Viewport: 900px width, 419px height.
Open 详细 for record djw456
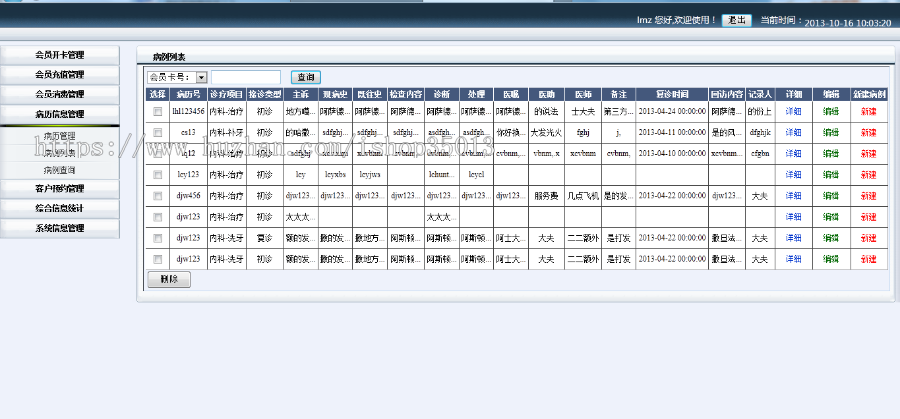pos(793,196)
